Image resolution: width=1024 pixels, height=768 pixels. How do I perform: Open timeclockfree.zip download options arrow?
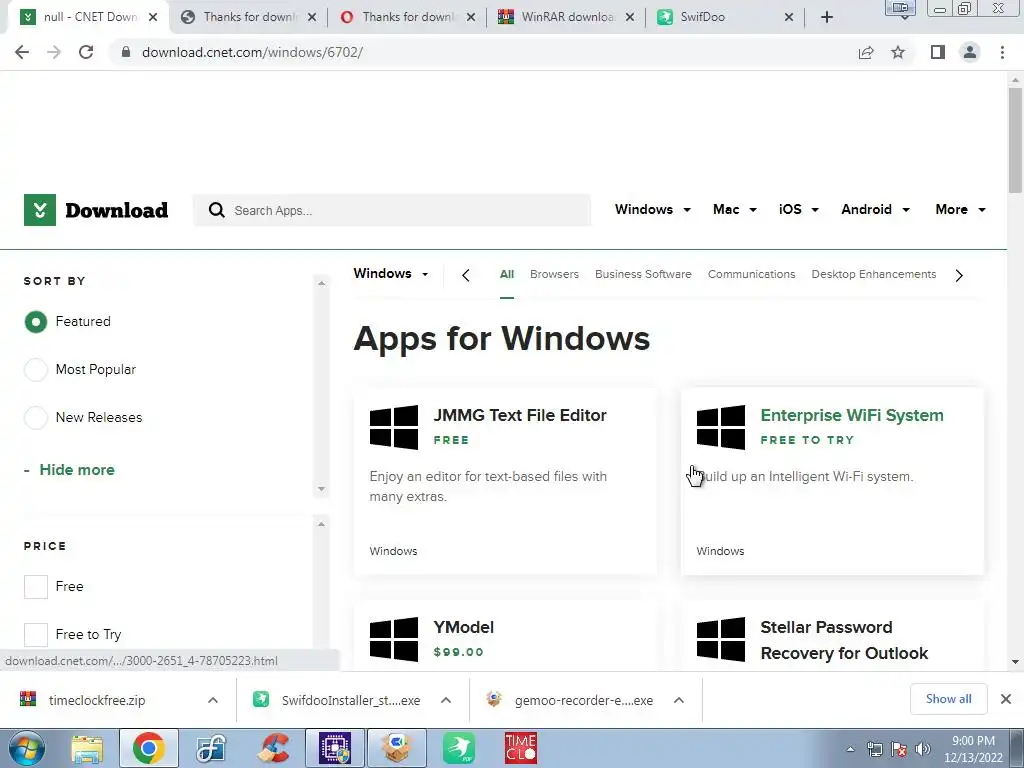coord(213,700)
